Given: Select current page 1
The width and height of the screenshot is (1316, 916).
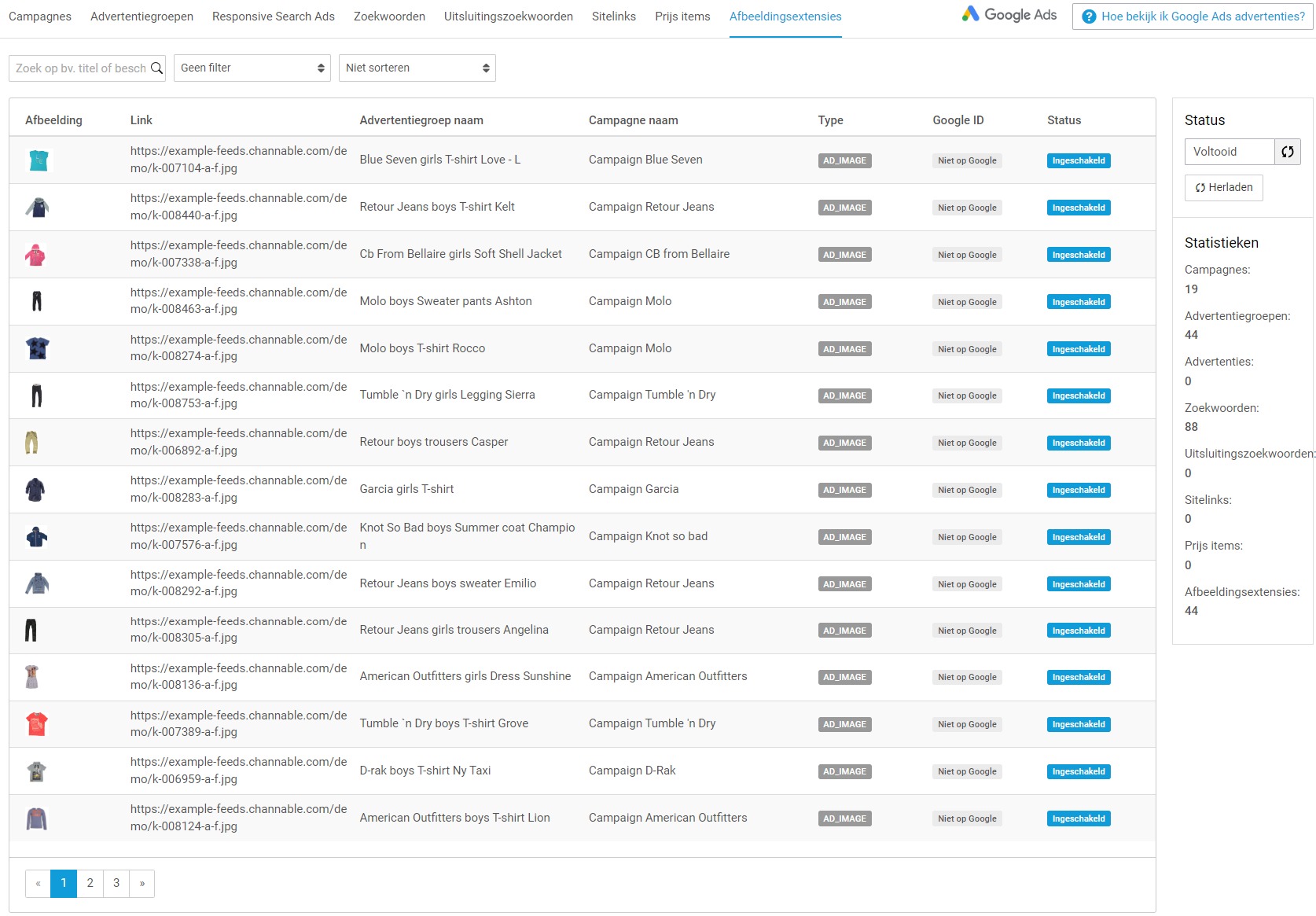Looking at the screenshot, I should point(64,883).
